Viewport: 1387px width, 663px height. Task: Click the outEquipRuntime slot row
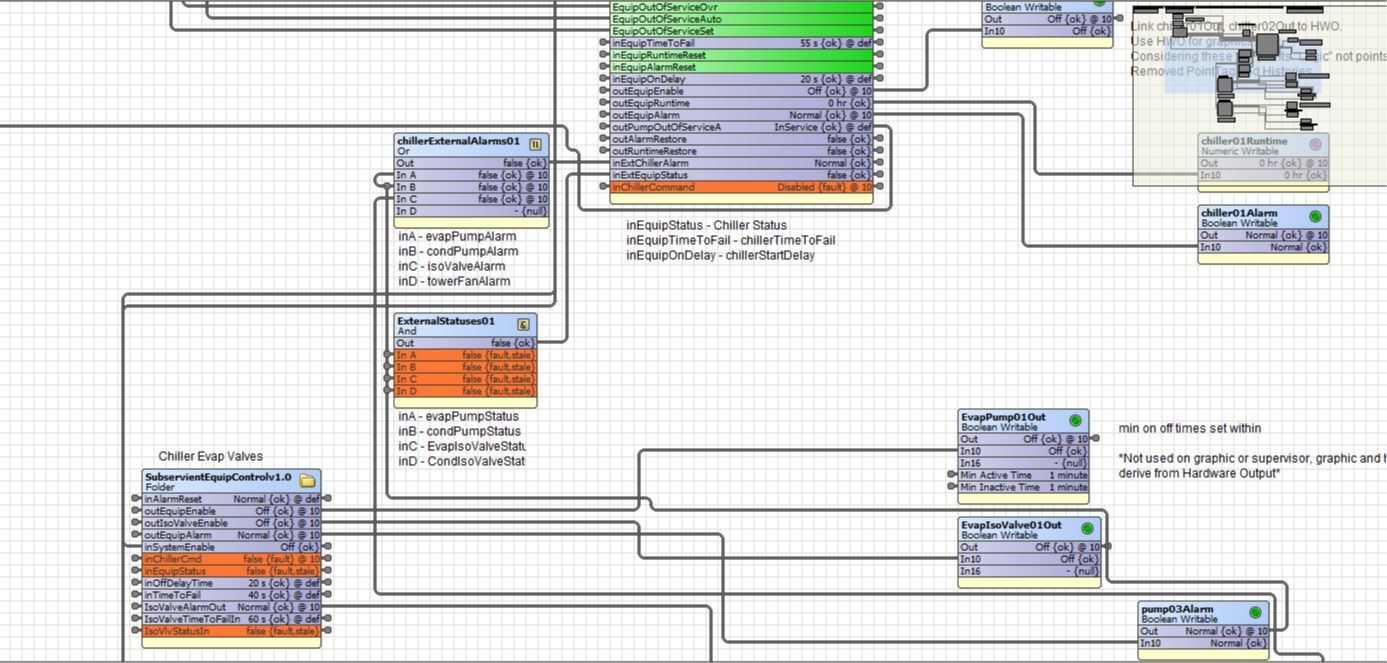pos(741,103)
